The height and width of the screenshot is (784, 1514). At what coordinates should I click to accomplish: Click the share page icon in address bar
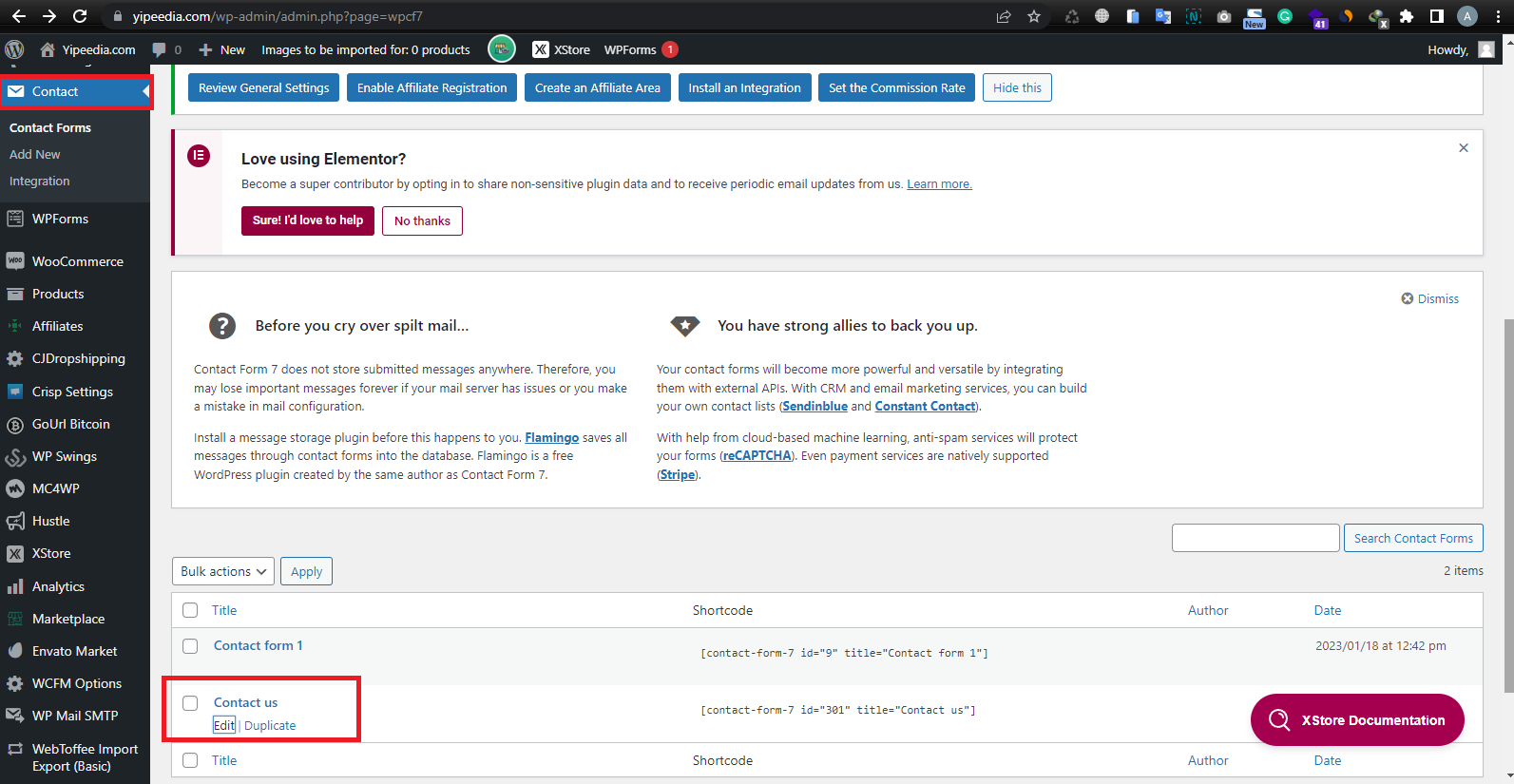click(1004, 16)
